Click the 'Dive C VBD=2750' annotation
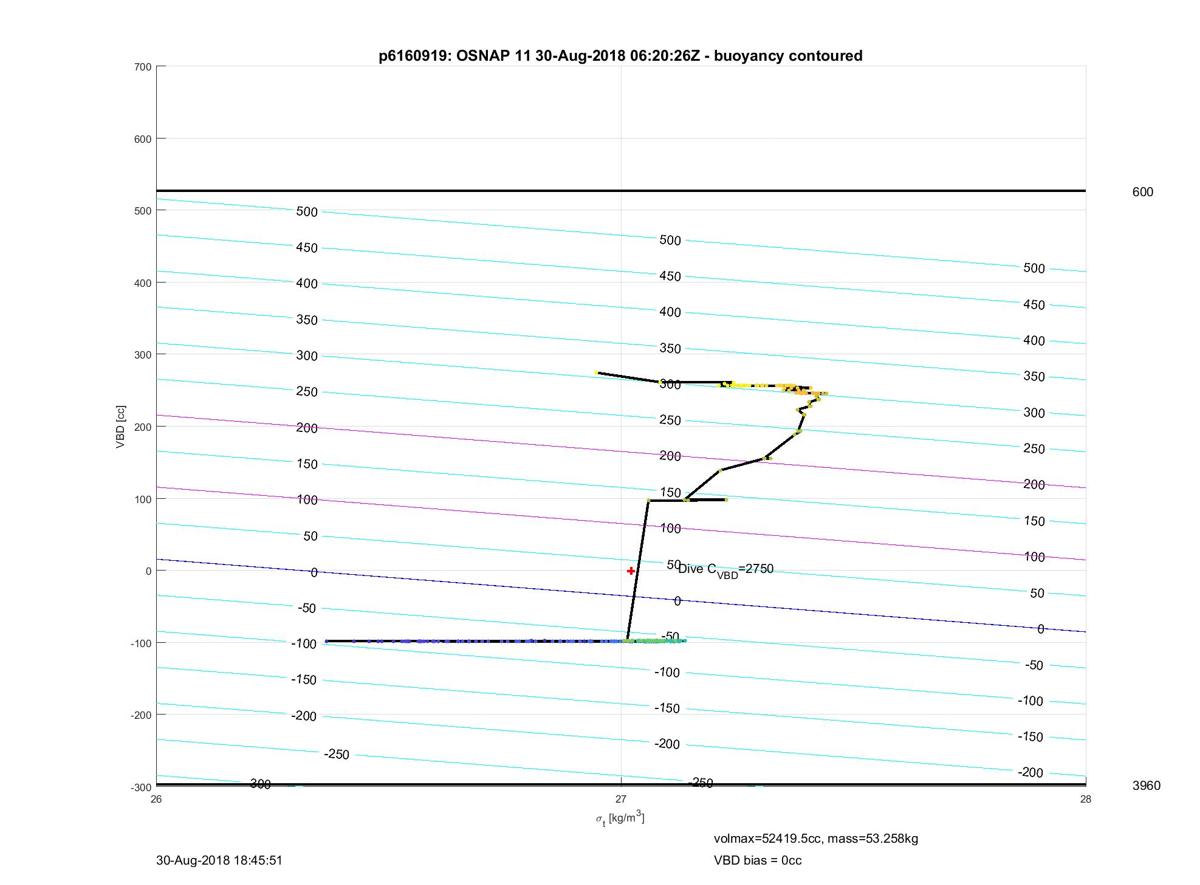Viewport: 1200px width, 885px height. (726, 570)
